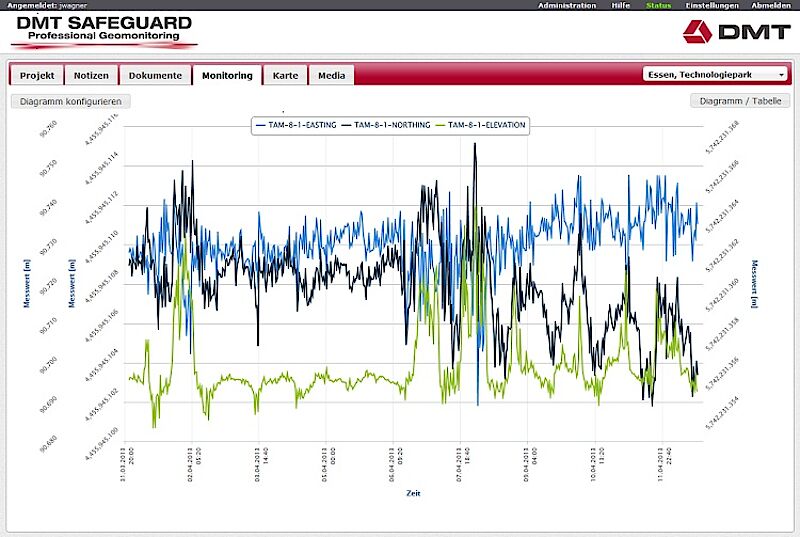This screenshot has height=537, width=800.
Task: Select the Monitoring tab
Action: pos(226,75)
